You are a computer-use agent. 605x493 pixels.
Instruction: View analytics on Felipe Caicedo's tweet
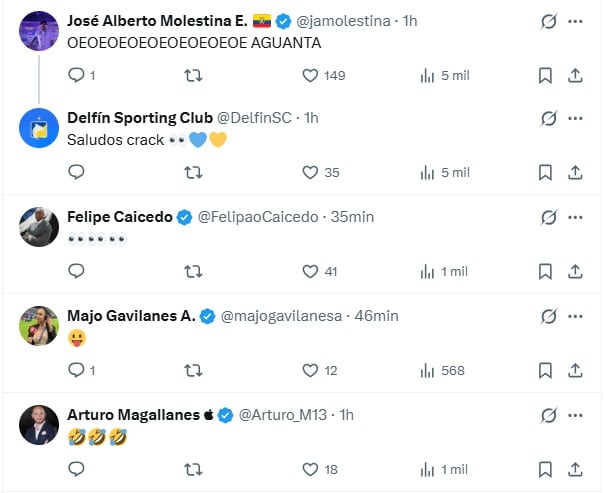[x=428, y=271]
